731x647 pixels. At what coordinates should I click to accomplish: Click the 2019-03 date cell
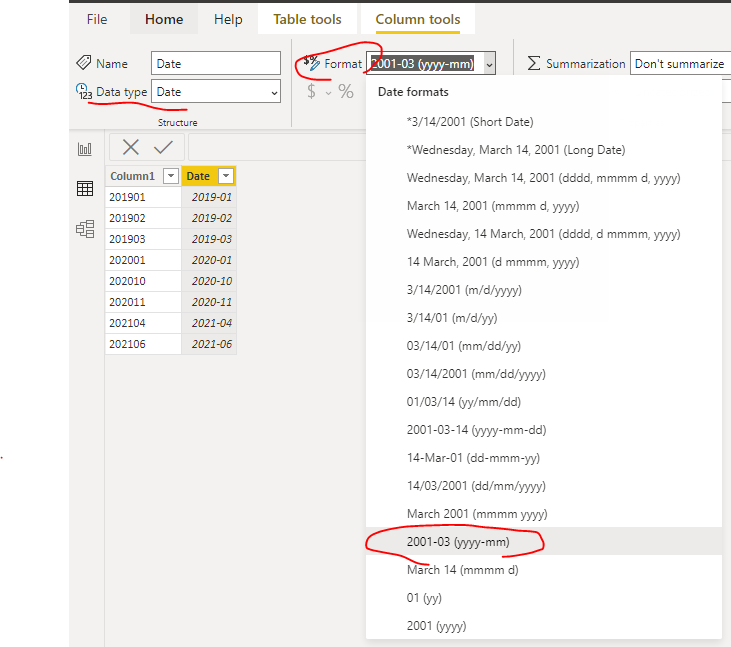coord(209,239)
